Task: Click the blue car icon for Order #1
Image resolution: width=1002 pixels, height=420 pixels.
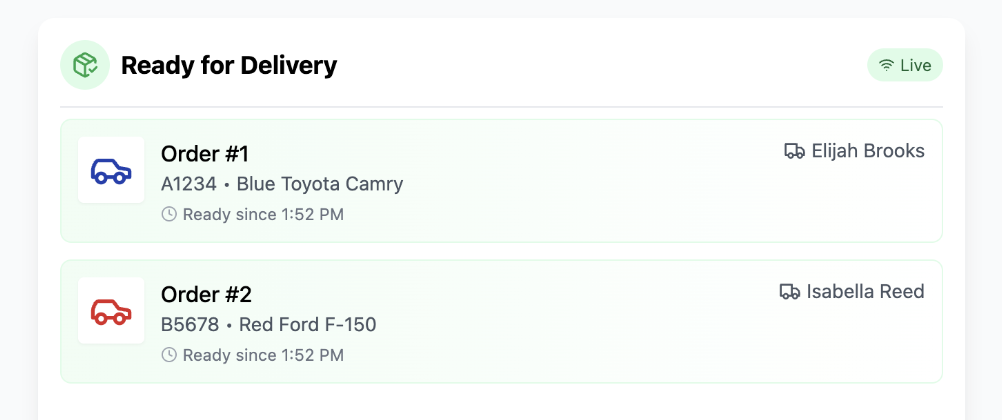Action: point(111,171)
